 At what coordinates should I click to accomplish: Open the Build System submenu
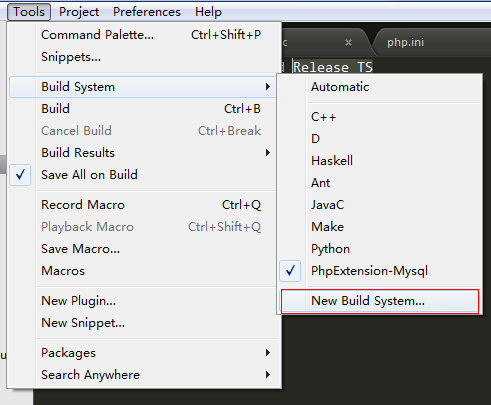143,87
